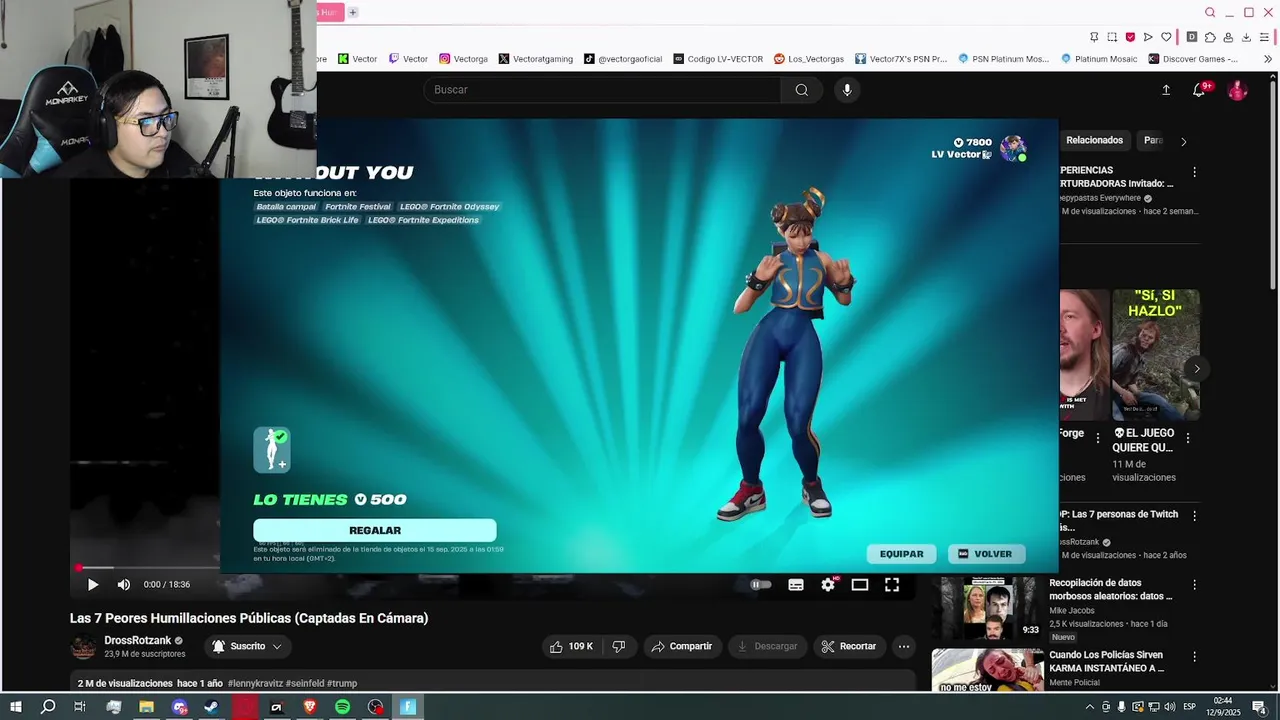Like the video with 109 K likes
The height and width of the screenshot is (720, 1280).
tap(571, 647)
